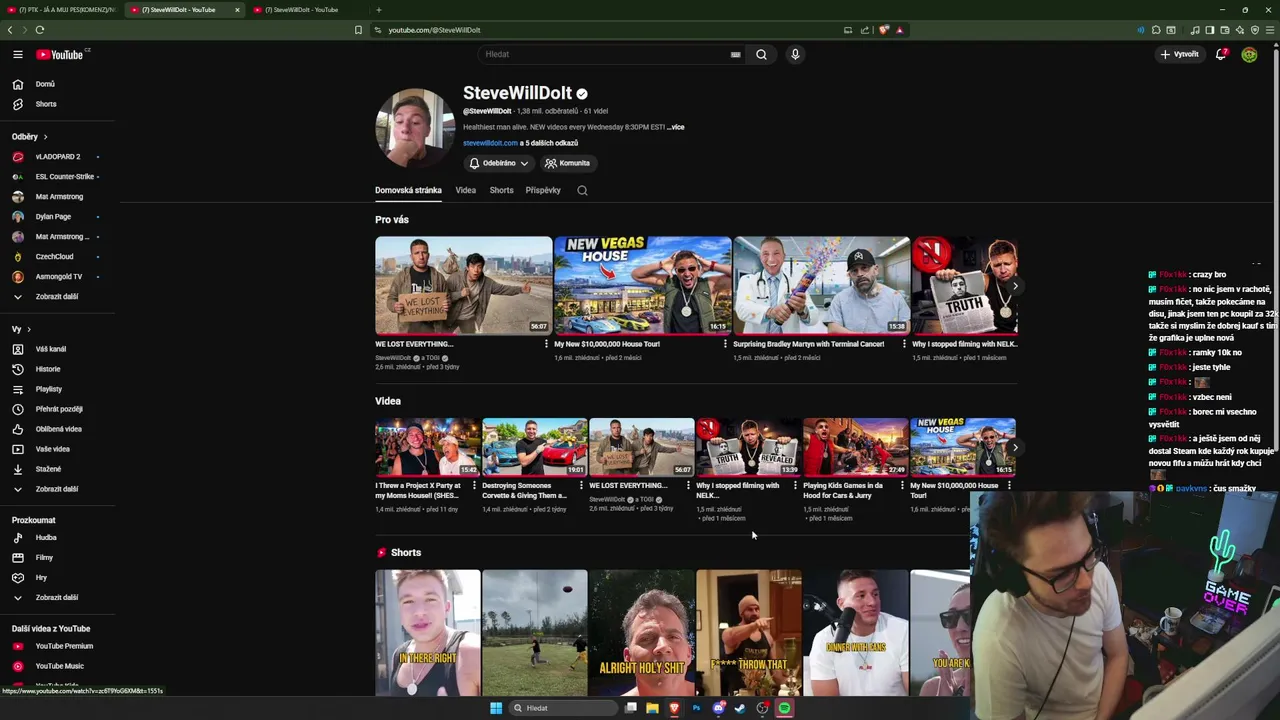Search within the SteveWillDoIt channel

[582, 190]
